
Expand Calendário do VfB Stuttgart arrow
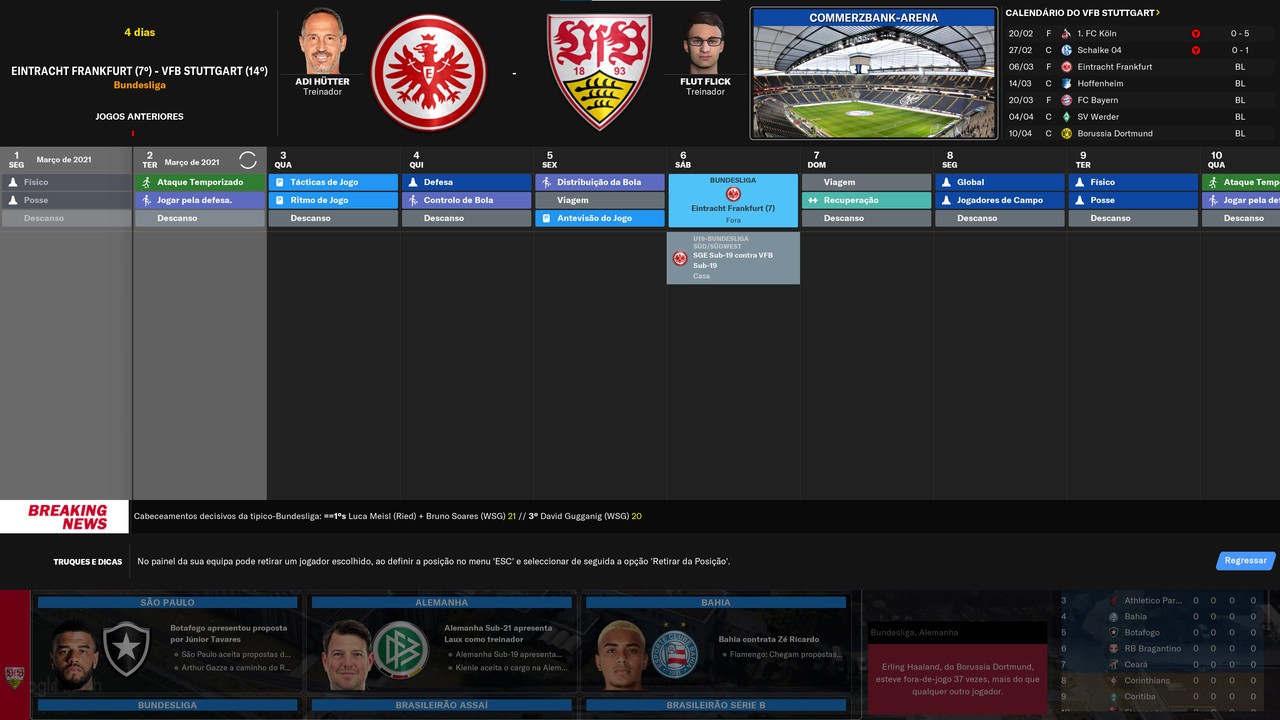tap(1158, 13)
